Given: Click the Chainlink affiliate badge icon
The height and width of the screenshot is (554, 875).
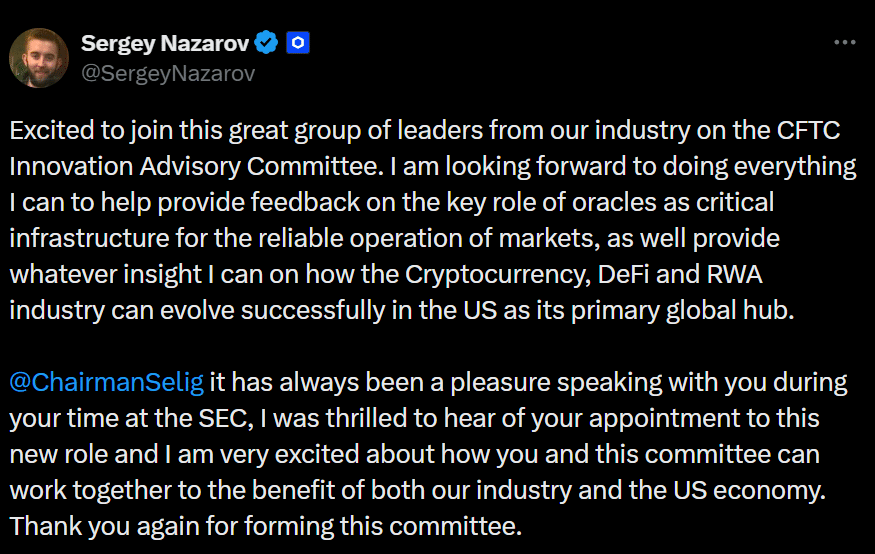Looking at the screenshot, I should [x=298, y=42].
